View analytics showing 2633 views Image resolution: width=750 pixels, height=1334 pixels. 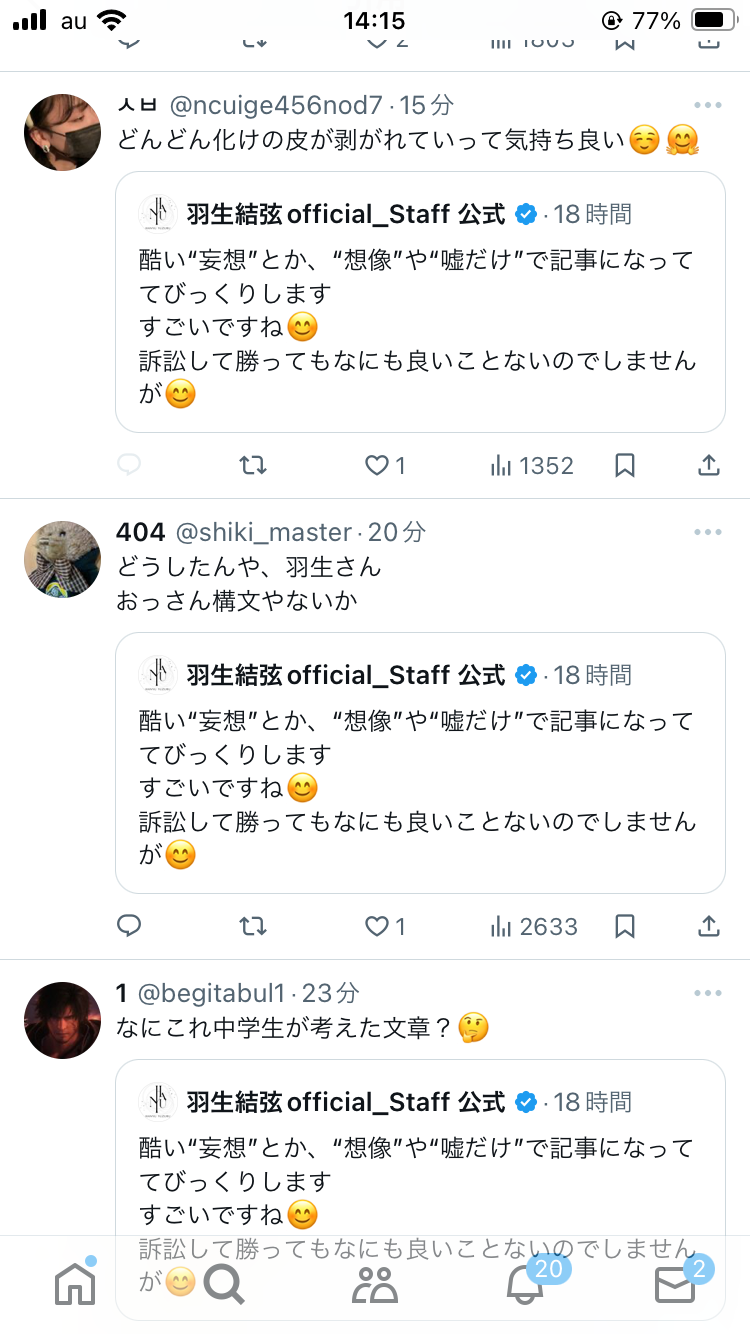point(534,927)
